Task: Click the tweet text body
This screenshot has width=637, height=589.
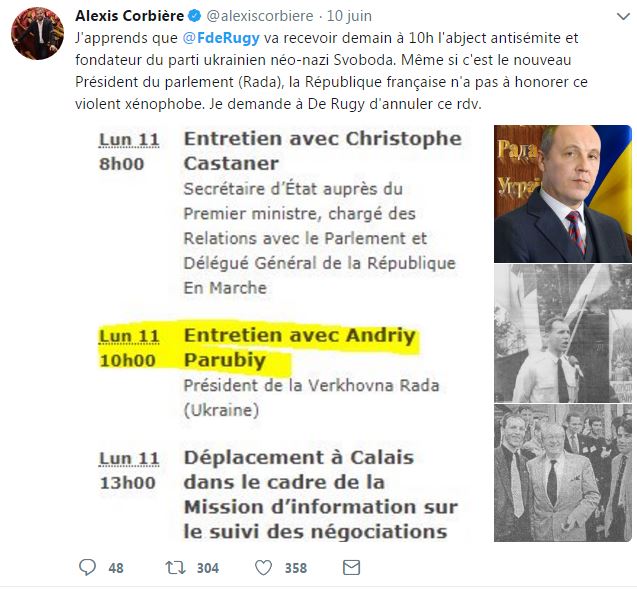Action: point(331,71)
